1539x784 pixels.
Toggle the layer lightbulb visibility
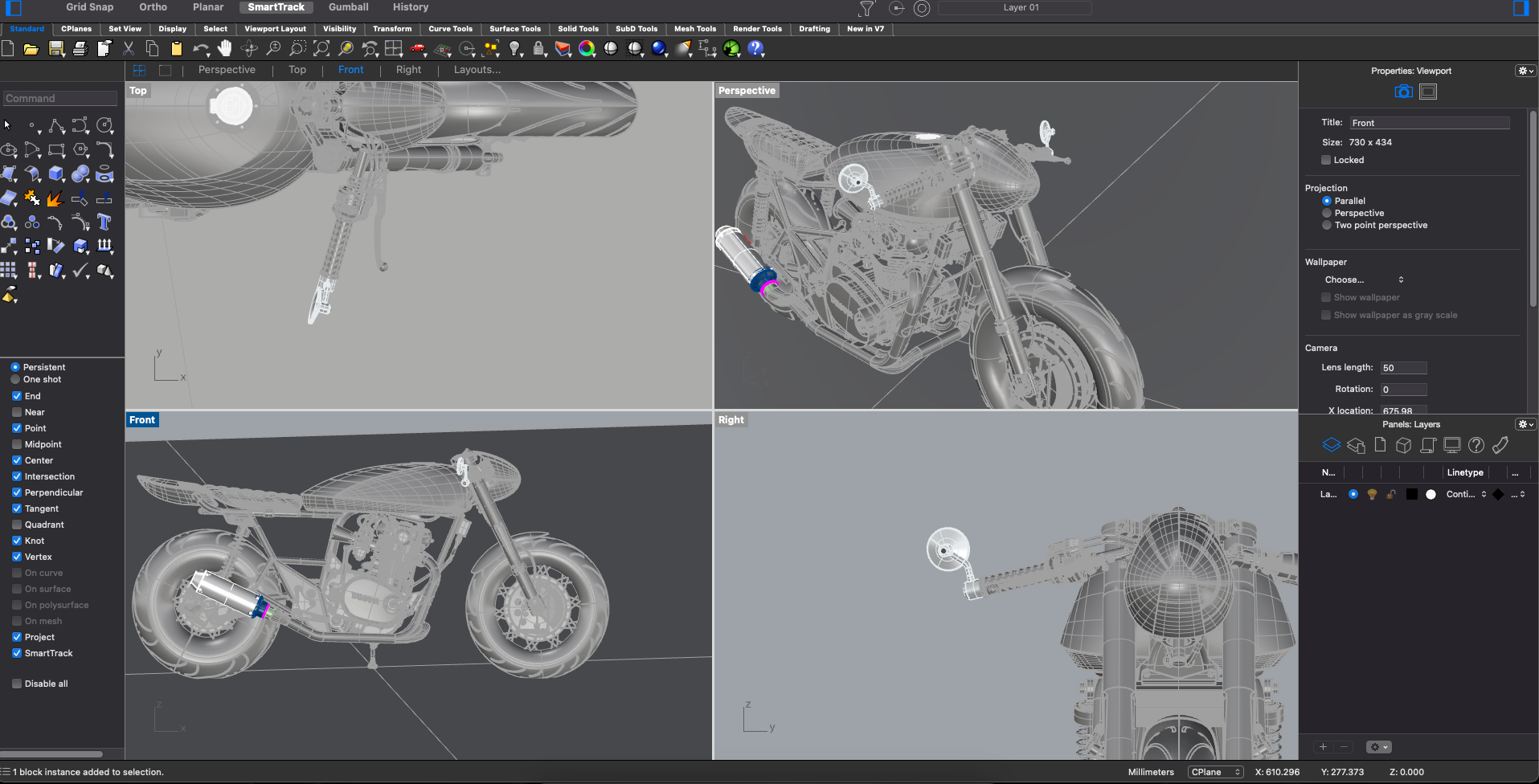point(1372,495)
